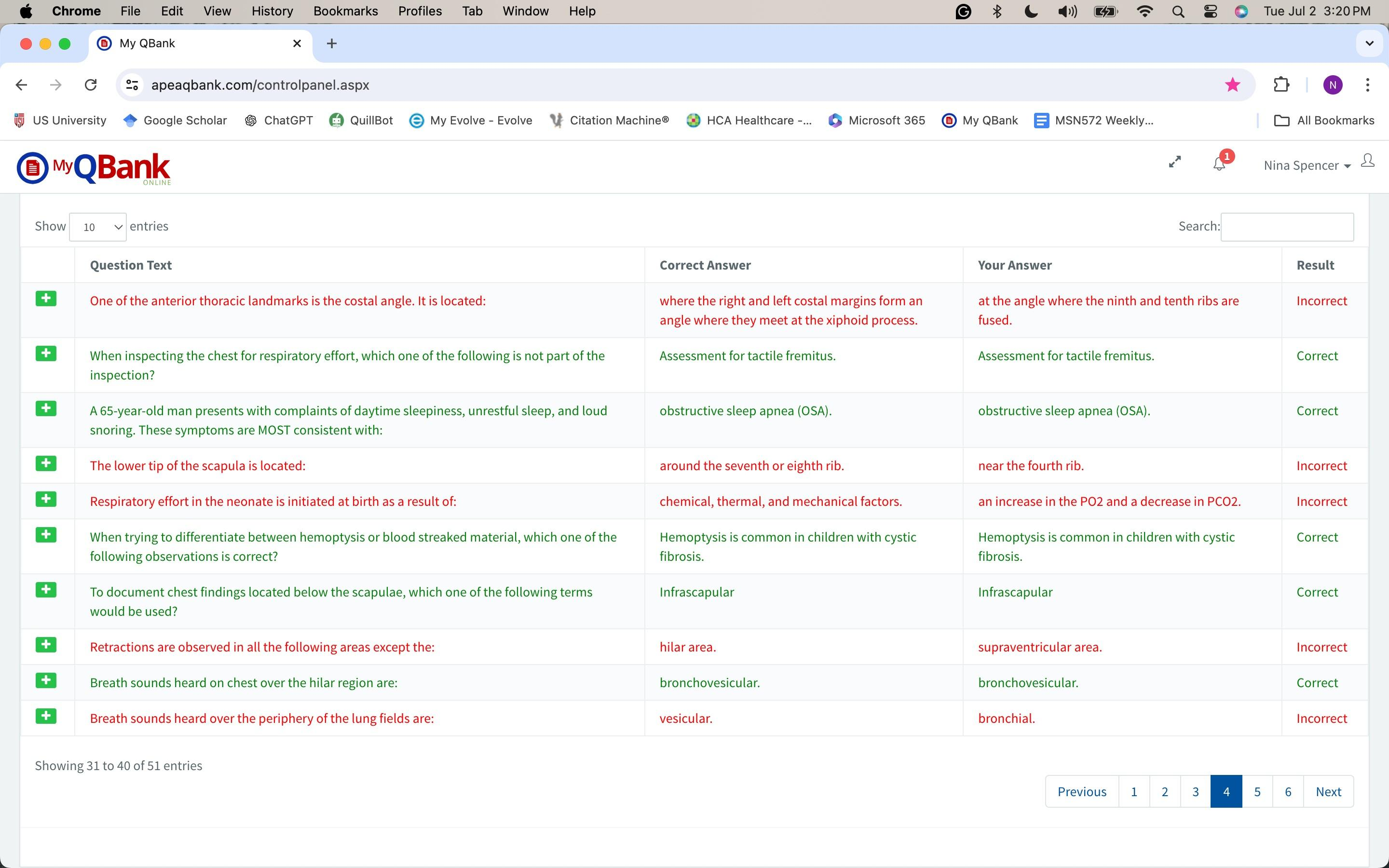Image resolution: width=1389 pixels, height=868 pixels.
Task: Sort by the Result column header
Action: (x=1315, y=265)
